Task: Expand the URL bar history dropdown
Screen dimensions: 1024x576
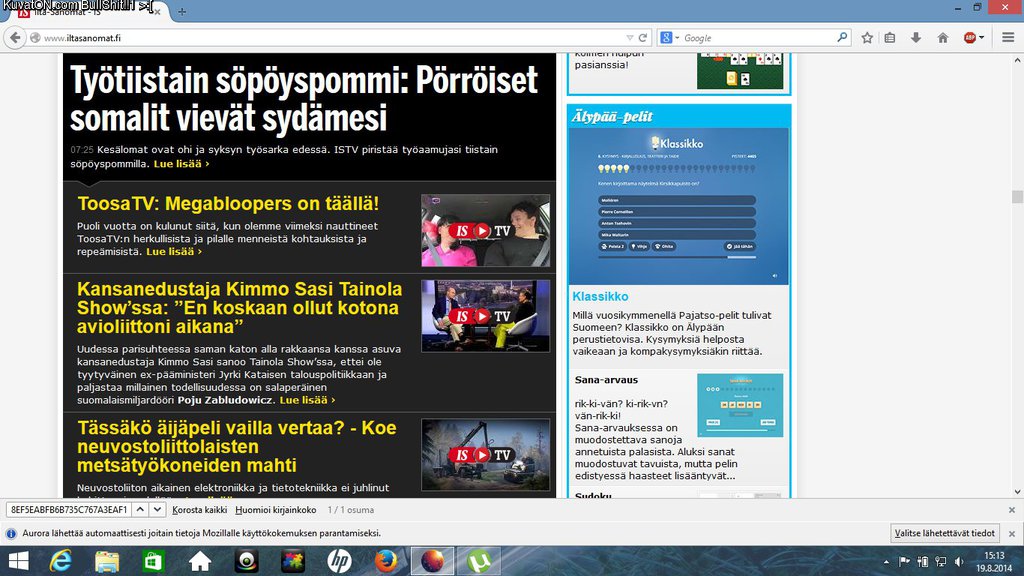Action: pyautogui.click(x=628, y=38)
